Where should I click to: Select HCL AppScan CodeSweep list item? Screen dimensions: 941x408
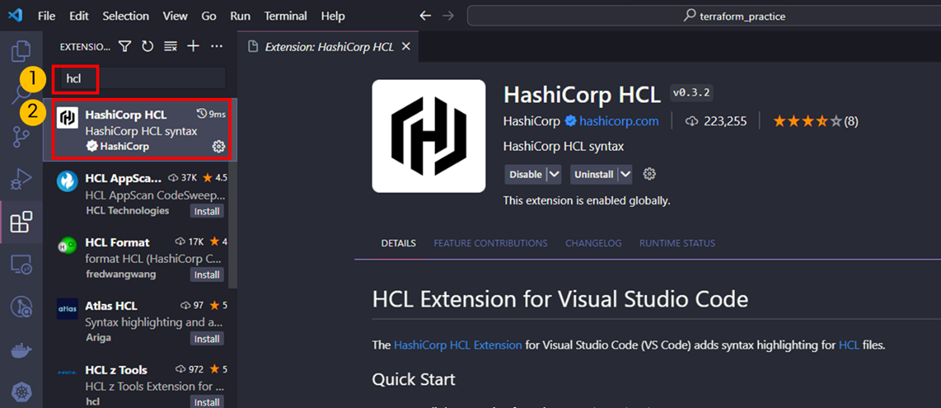click(140, 194)
